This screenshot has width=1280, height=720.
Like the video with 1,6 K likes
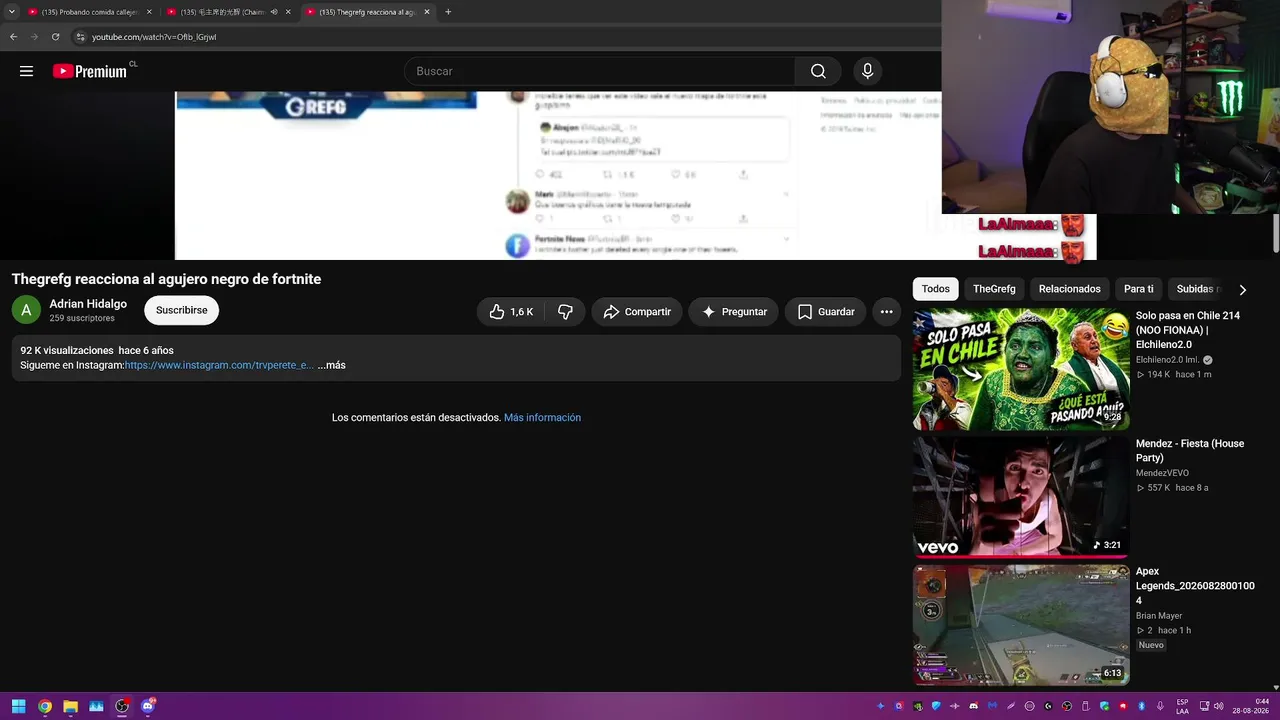click(x=511, y=312)
